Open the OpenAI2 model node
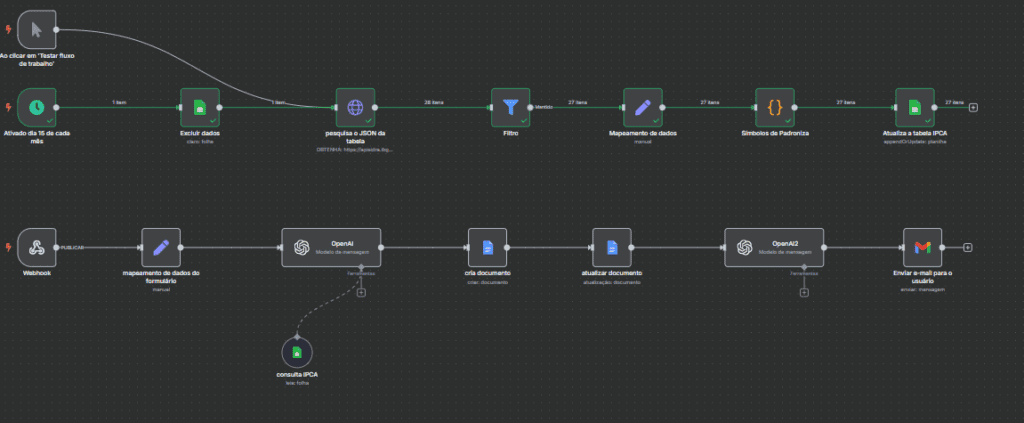The width and height of the screenshot is (1024, 423). pos(774,247)
